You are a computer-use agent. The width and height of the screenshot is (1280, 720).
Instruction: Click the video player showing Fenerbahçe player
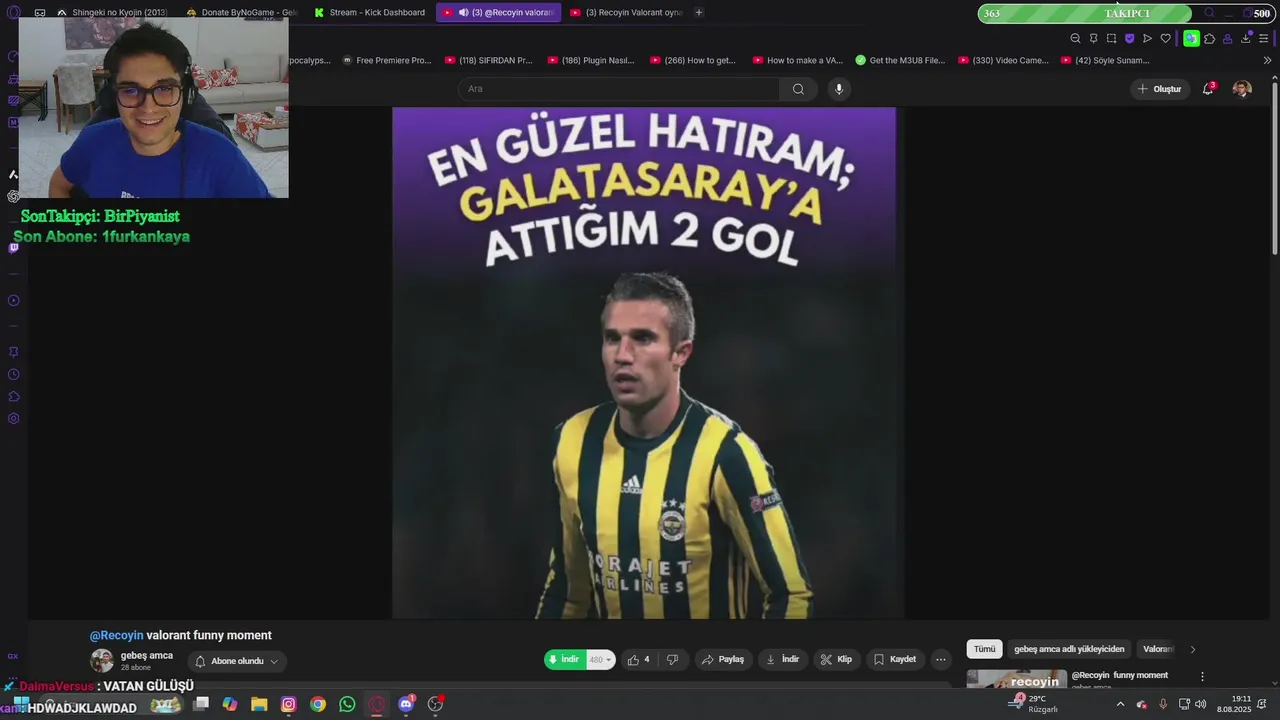tap(647, 362)
